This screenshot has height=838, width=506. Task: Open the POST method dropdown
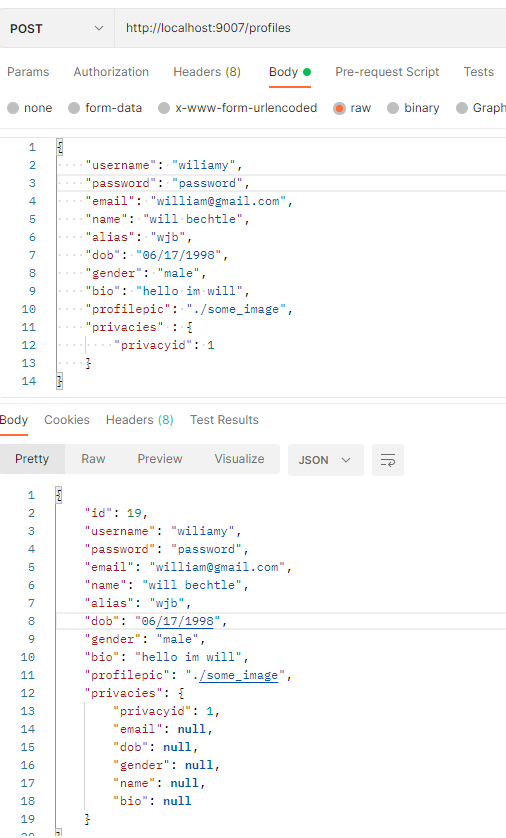tap(57, 28)
